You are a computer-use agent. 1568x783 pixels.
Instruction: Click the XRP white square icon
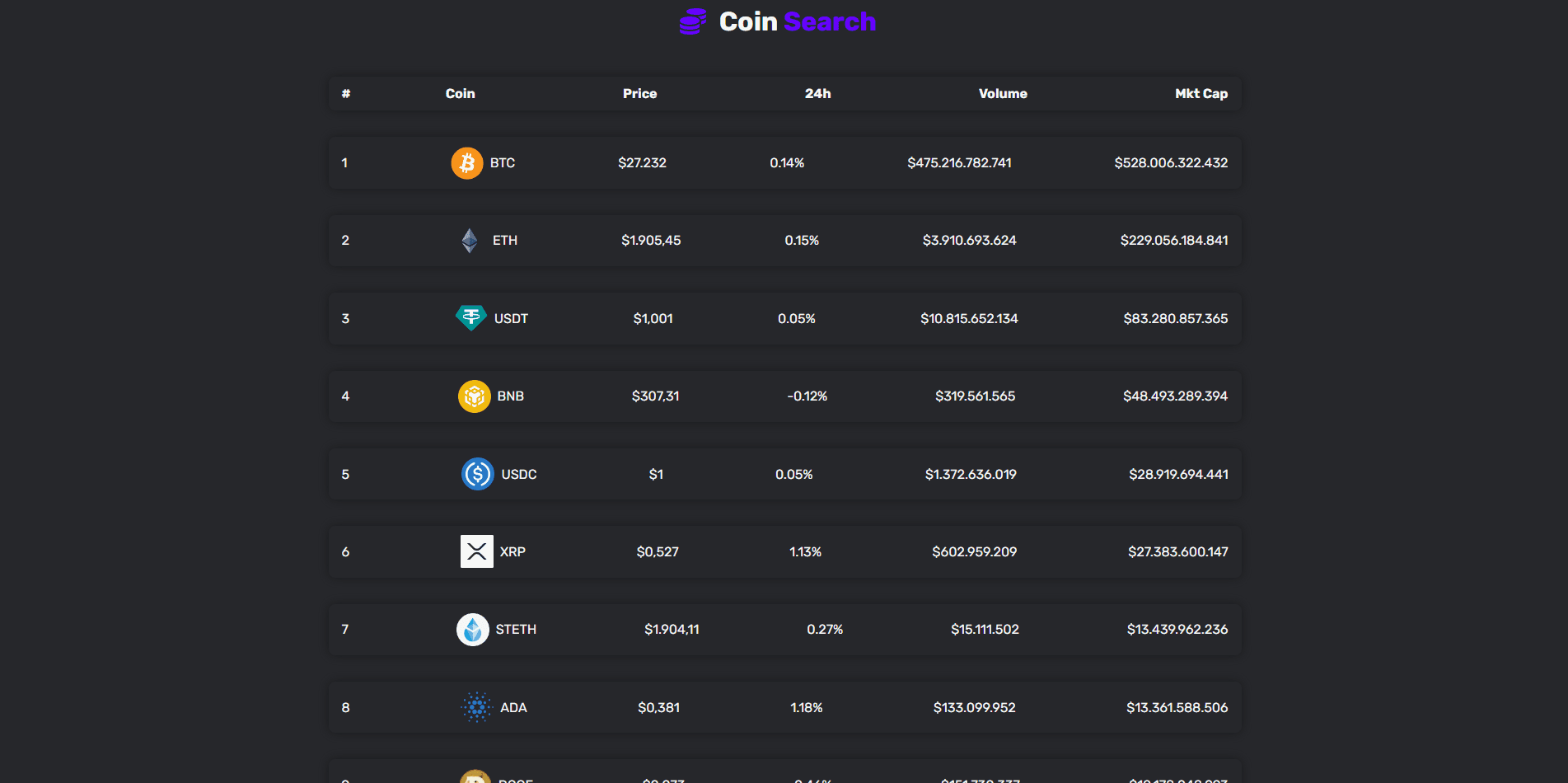[477, 551]
